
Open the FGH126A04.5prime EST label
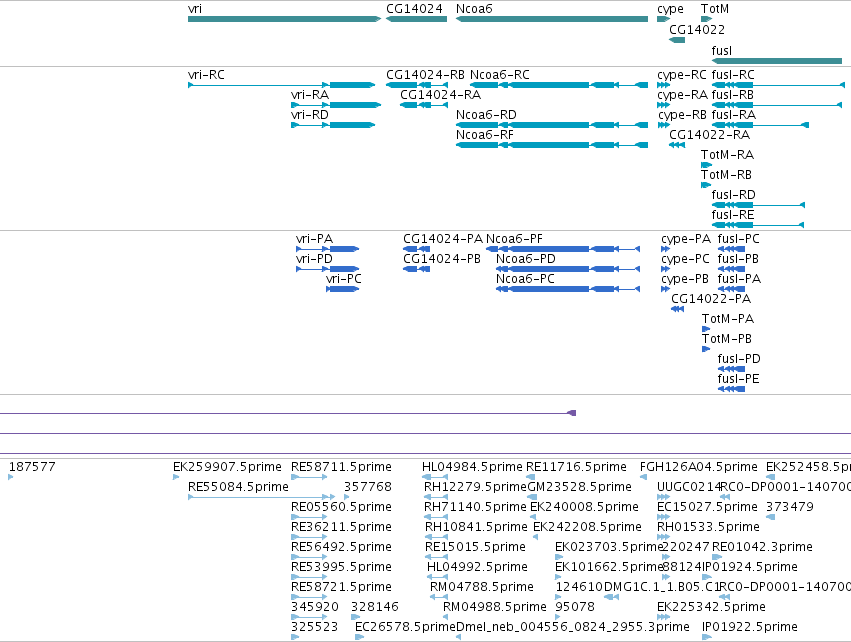(x=698, y=467)
